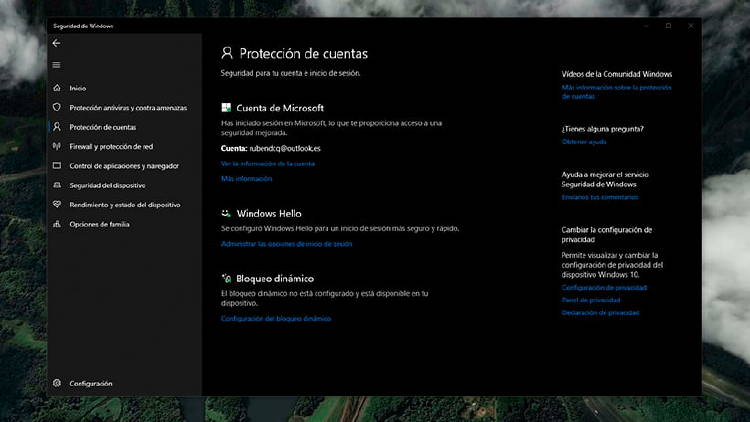
Task: Click the device security laptop icon
Action: (x=57, y=185)
